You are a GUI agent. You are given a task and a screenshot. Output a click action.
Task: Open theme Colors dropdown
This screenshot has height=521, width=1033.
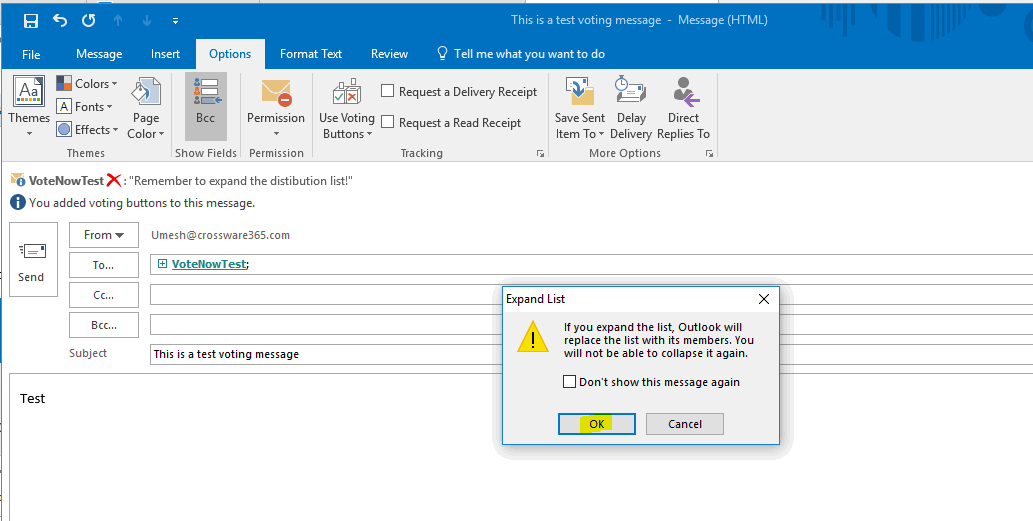click(x=87, y=84)
